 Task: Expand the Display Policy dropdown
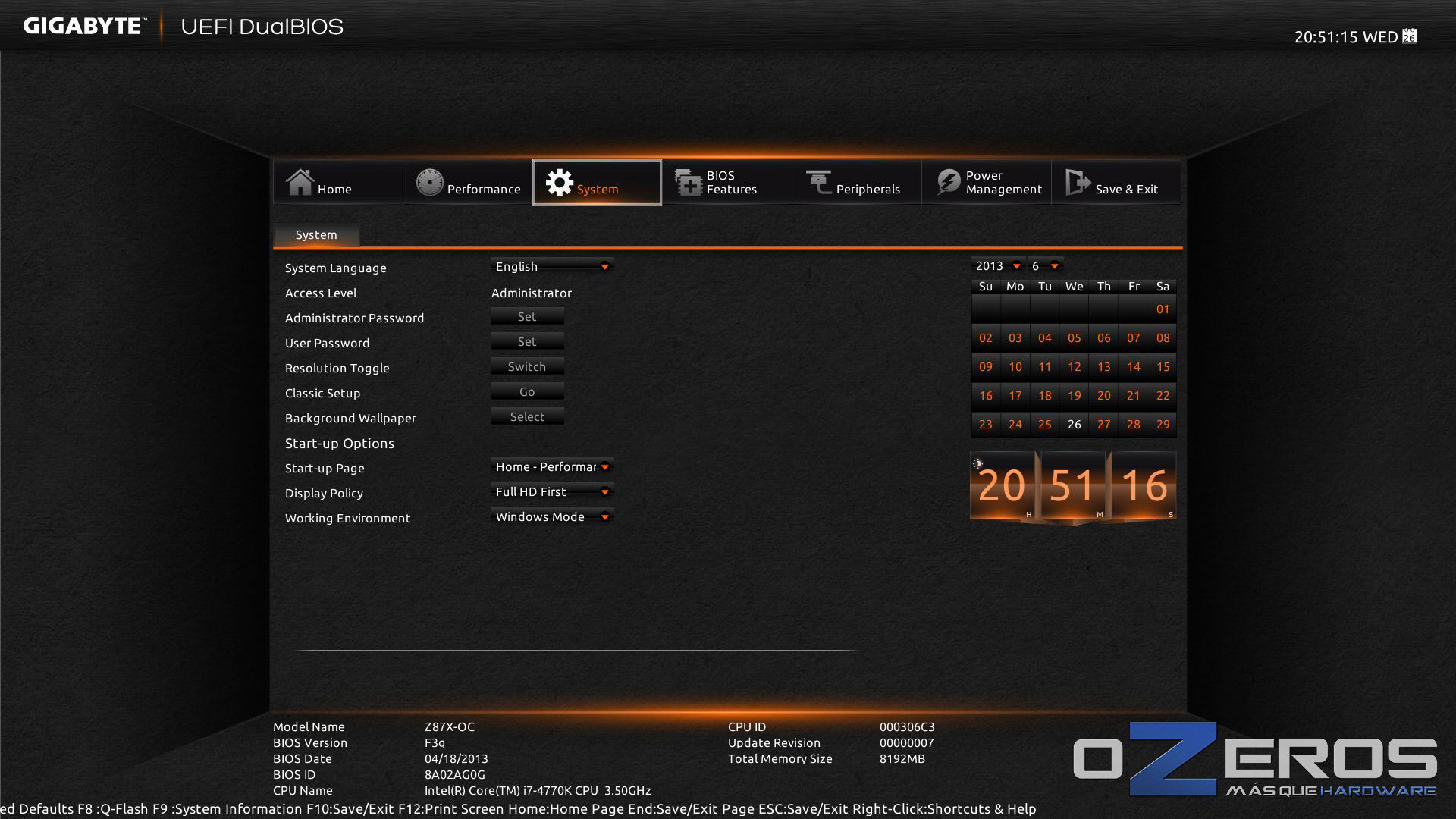point(552,491)
